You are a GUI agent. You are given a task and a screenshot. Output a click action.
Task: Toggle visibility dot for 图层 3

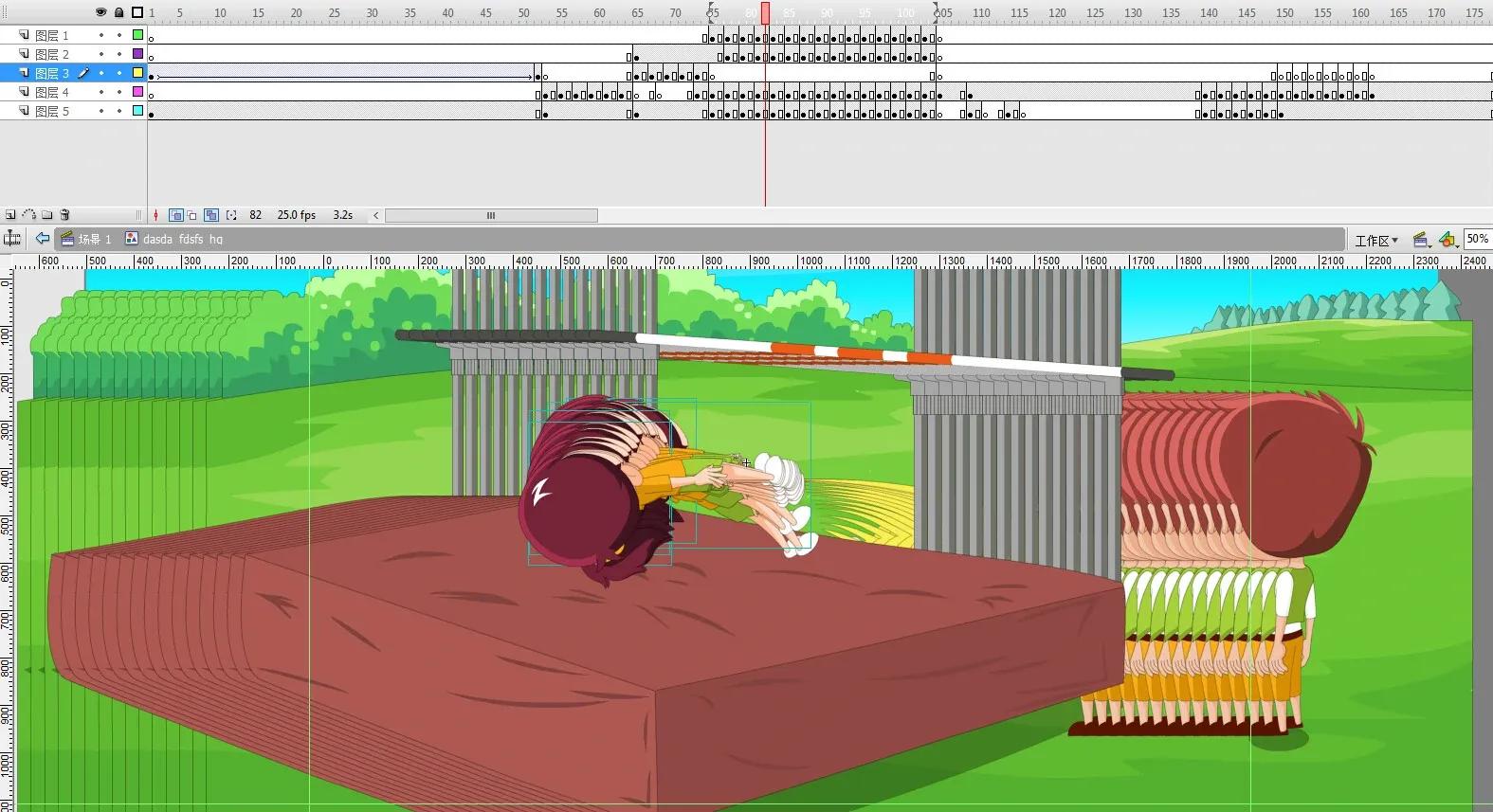pos(101,73)
